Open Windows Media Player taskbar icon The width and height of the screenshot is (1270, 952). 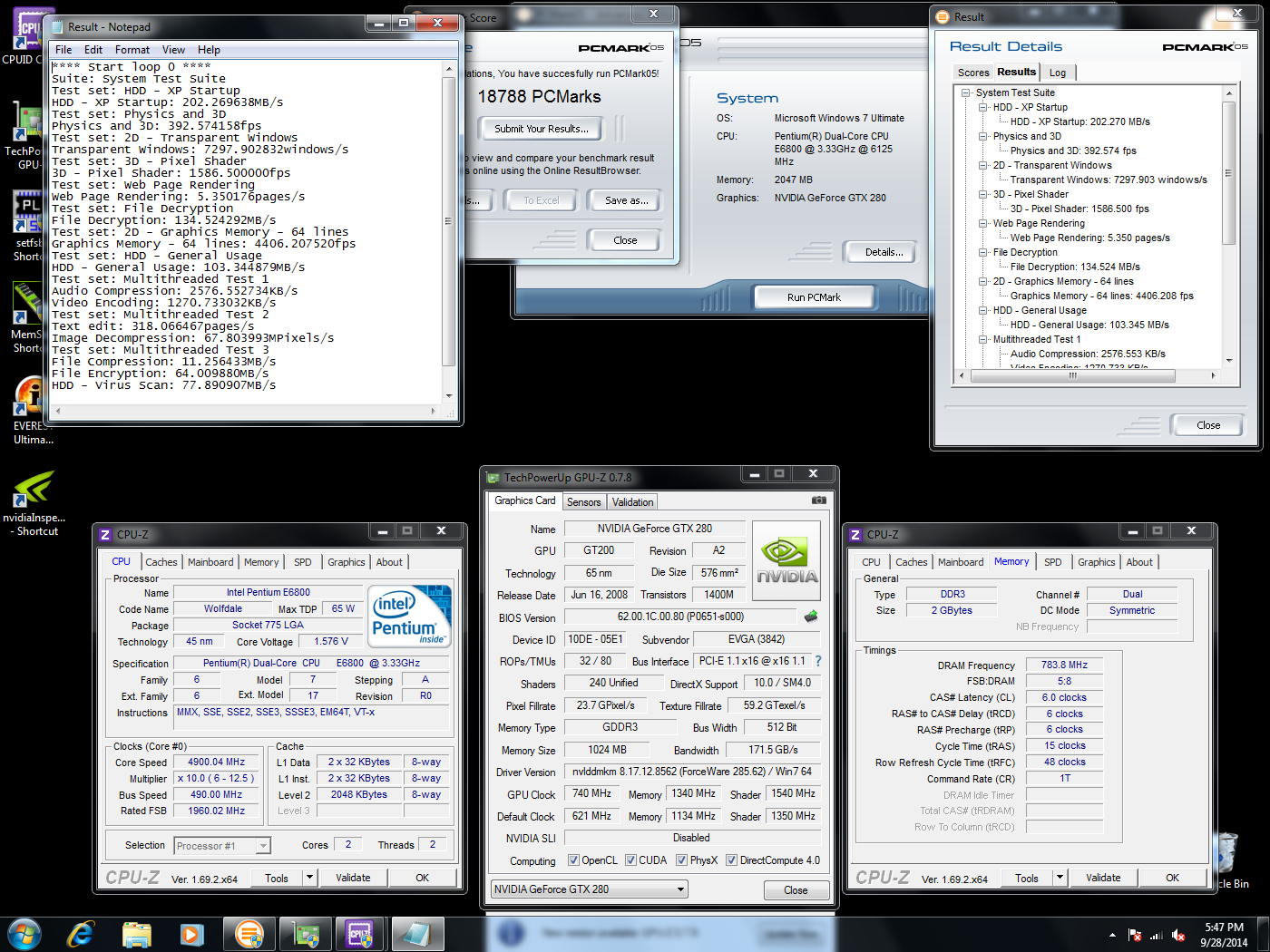click(x=191, y=934)
